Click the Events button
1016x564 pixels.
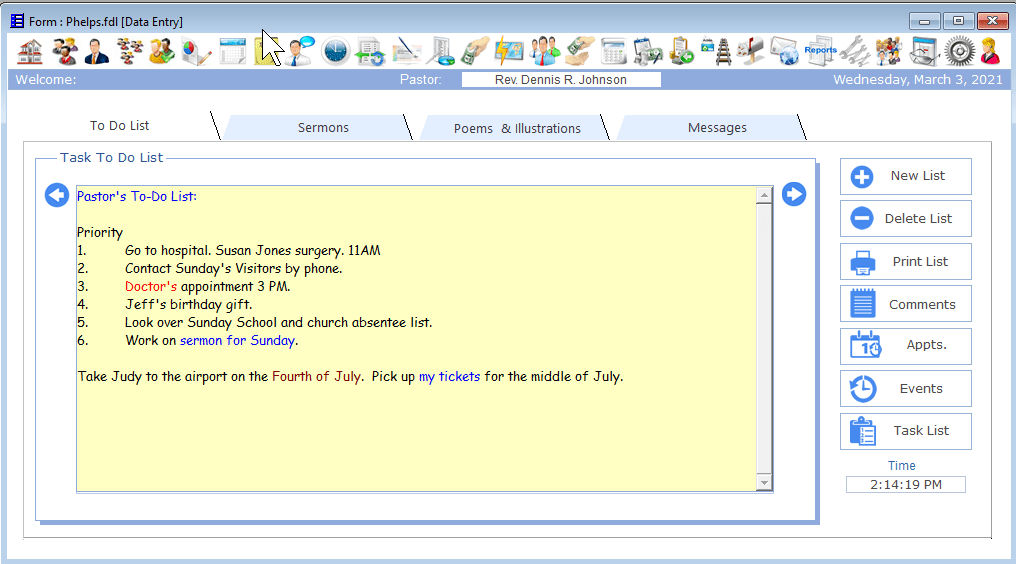coord(906,389)
